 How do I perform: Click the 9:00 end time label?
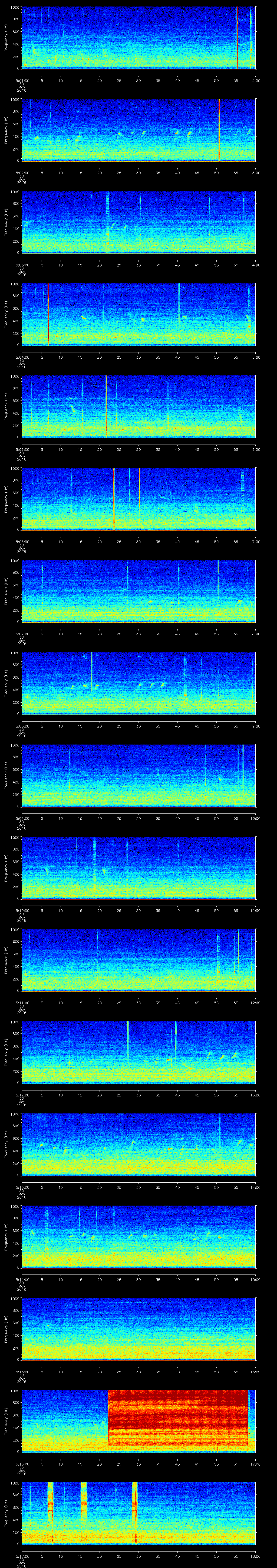256,726
